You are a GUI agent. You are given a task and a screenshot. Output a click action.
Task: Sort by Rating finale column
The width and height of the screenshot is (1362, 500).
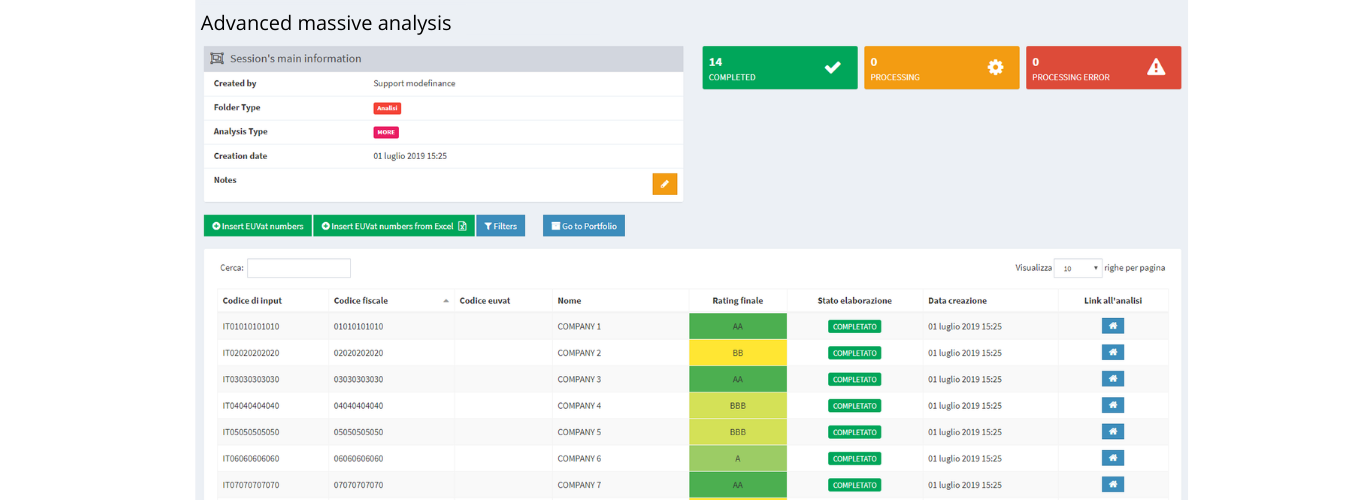tap(738, 300)
